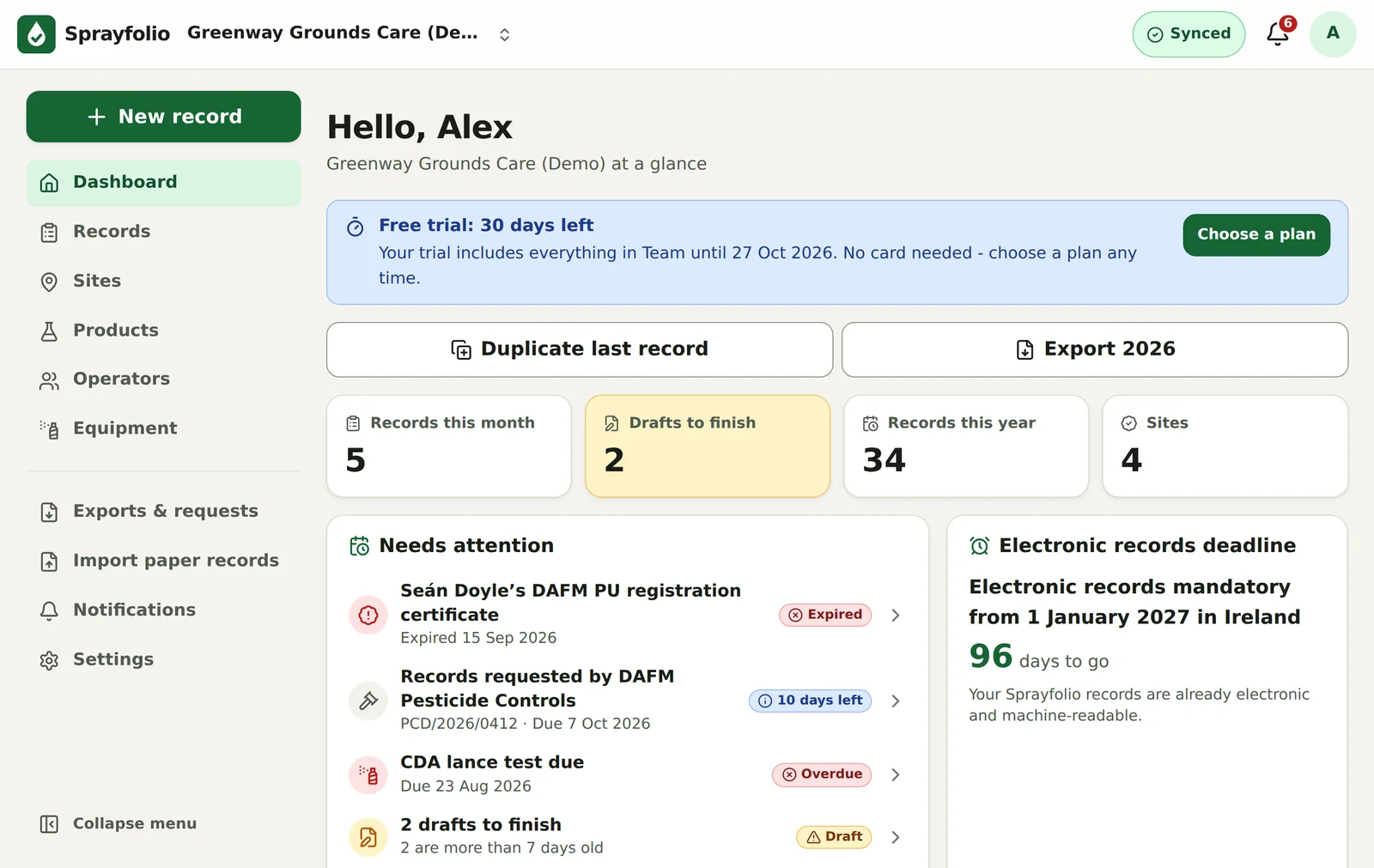Open the Drafts to finish card

708,446
